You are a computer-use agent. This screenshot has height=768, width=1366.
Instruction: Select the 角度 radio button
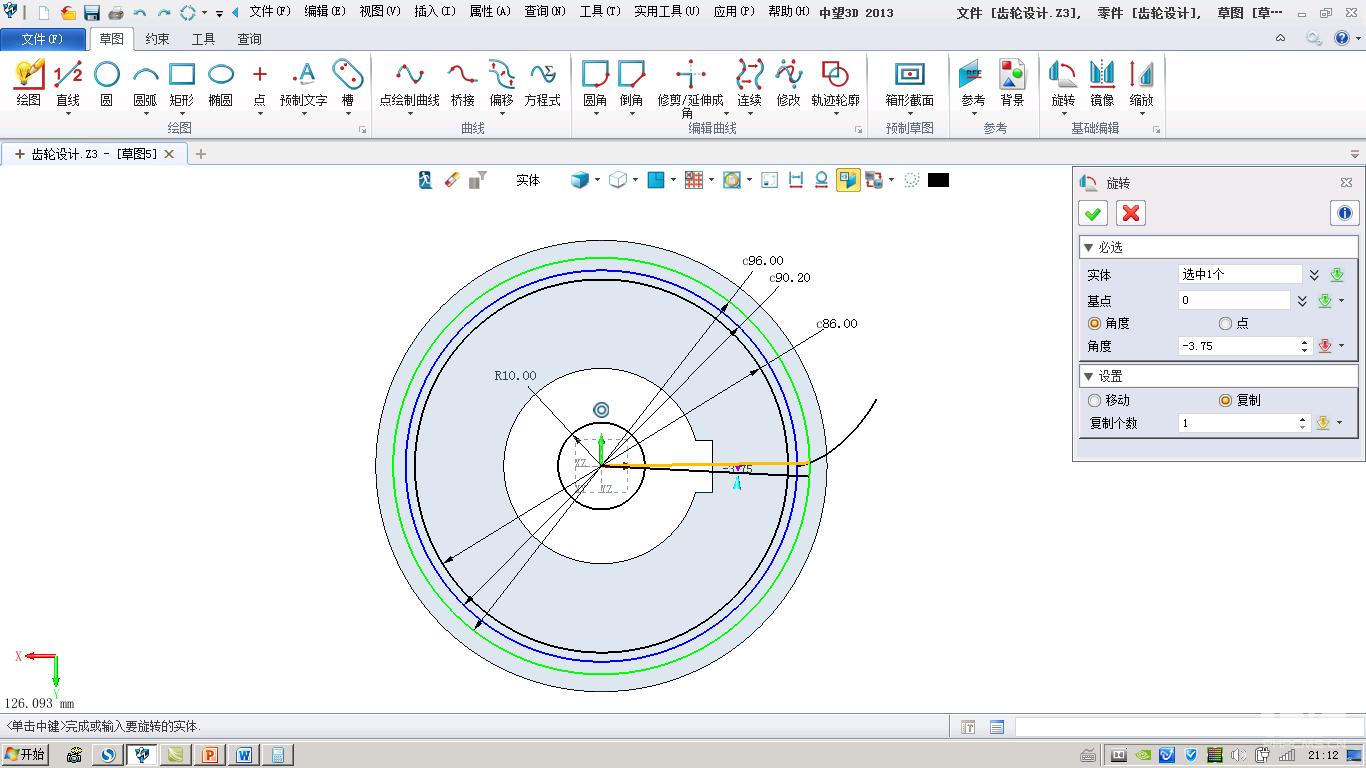(x=1094, y=323)
